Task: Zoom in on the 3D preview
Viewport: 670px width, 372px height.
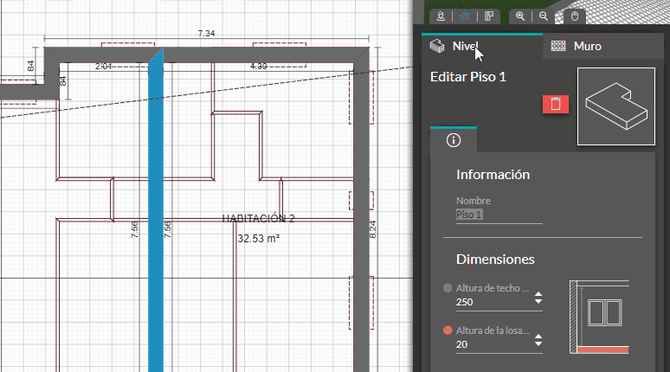Action: pos(520,16)
